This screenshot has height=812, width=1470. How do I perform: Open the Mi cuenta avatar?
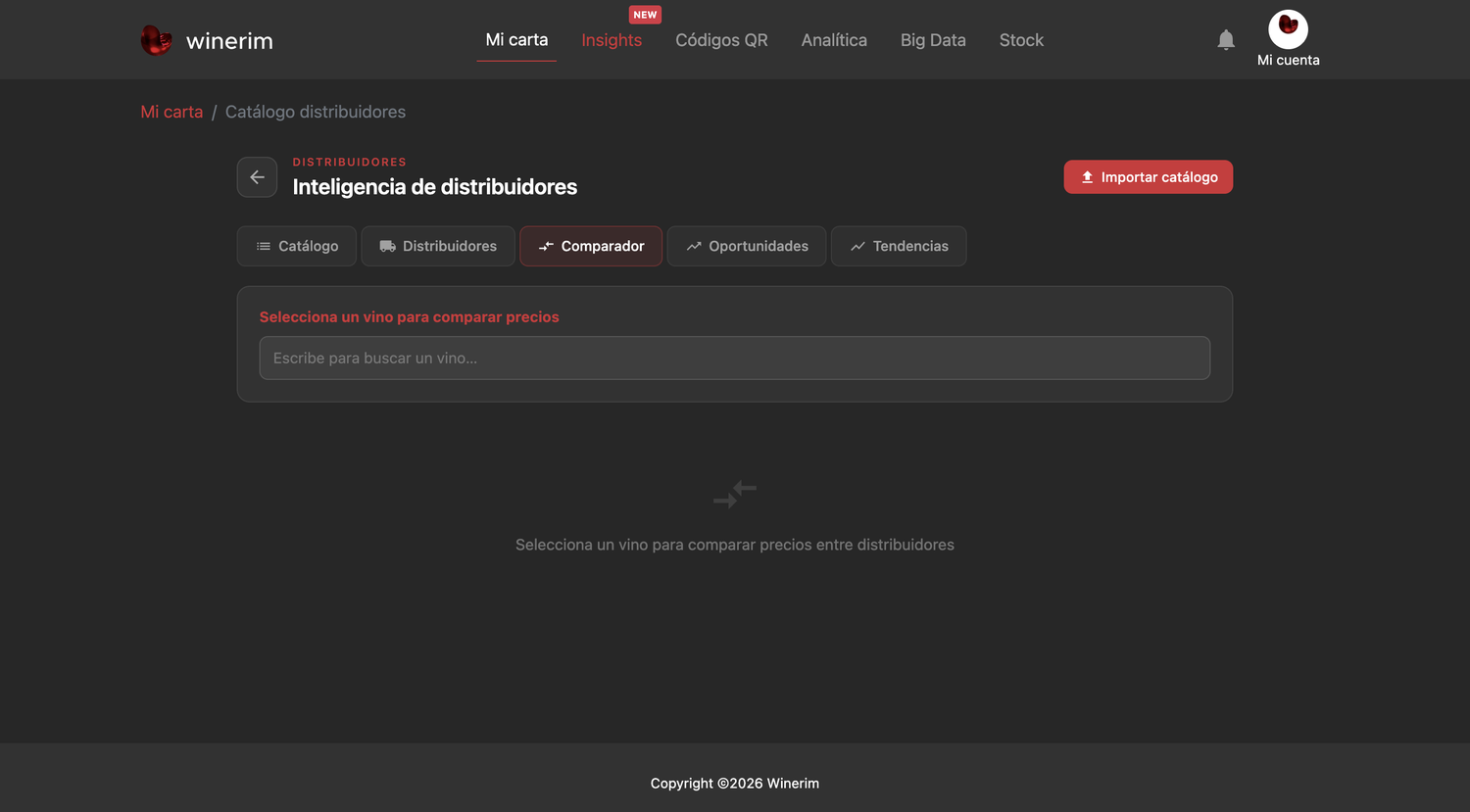1288,29
